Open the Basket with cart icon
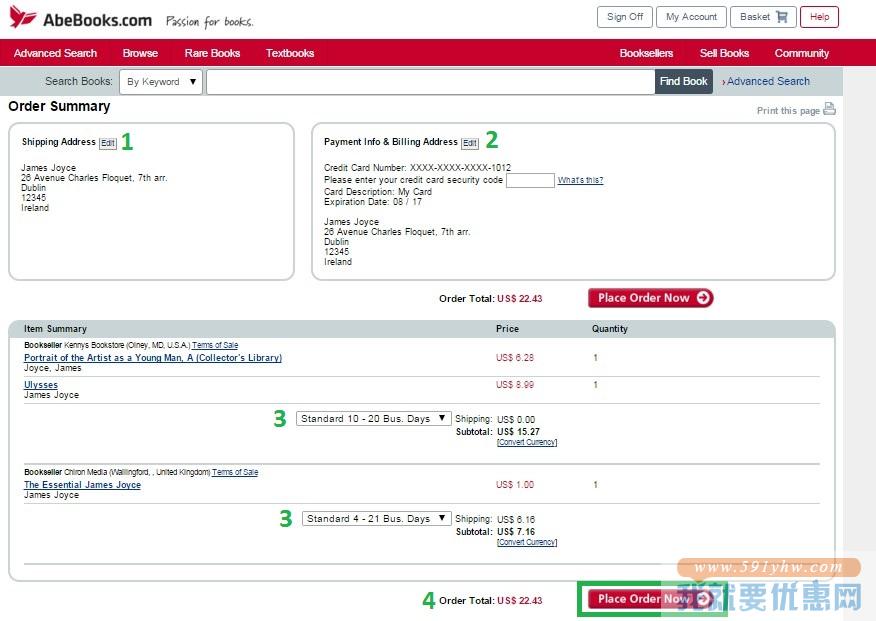This screenshot has width=876, height=621. pos(763,17)
